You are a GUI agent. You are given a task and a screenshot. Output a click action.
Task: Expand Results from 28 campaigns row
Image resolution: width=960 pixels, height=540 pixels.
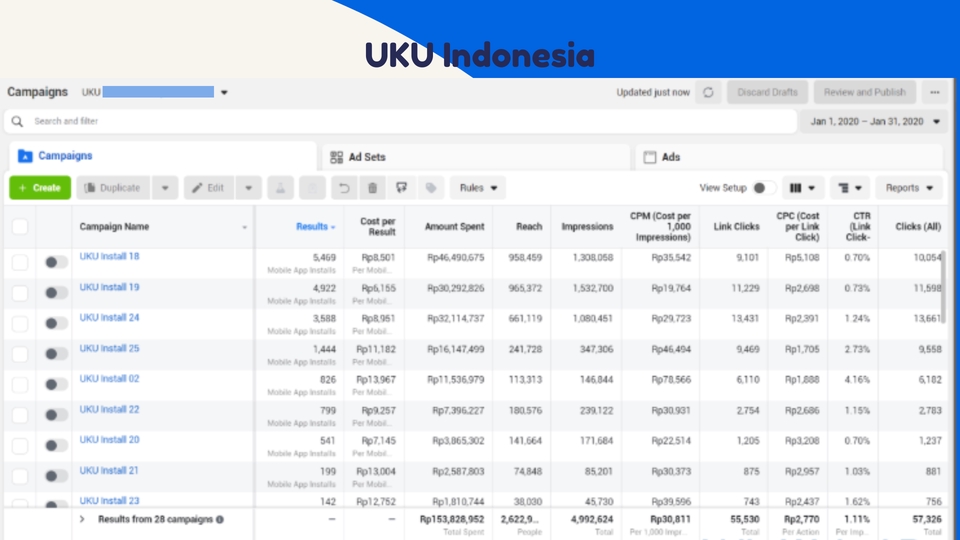click(x=82, y=519)
